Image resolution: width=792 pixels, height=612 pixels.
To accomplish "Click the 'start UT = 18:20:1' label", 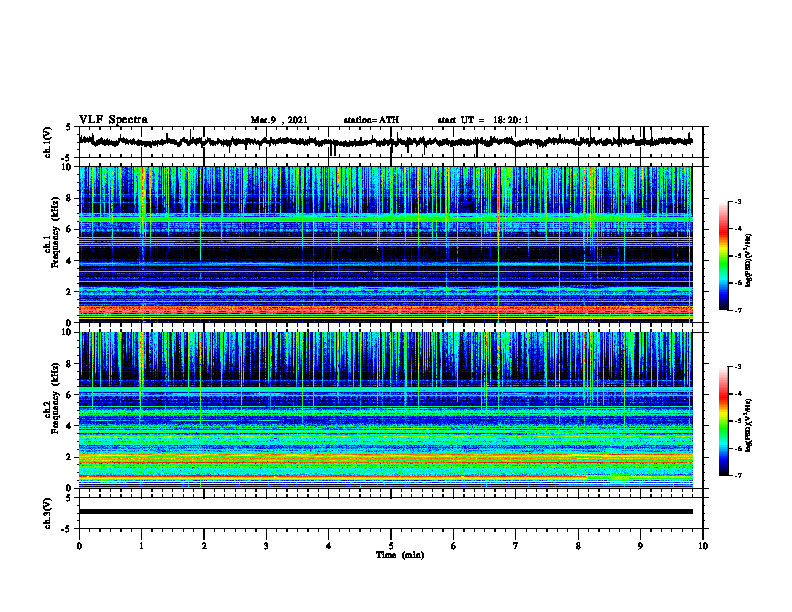I will [x=483, y=120].
